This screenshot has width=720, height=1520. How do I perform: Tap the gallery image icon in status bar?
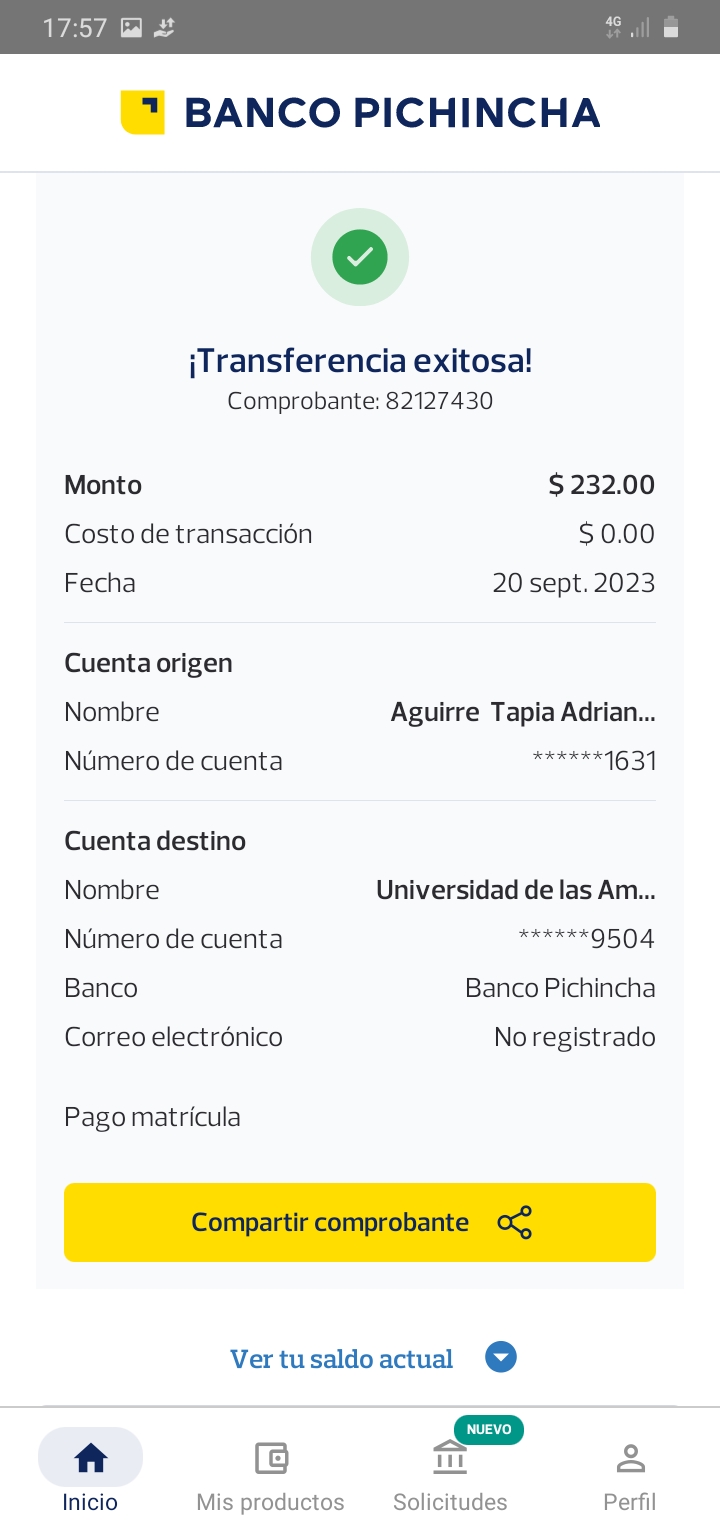[131, 28]
